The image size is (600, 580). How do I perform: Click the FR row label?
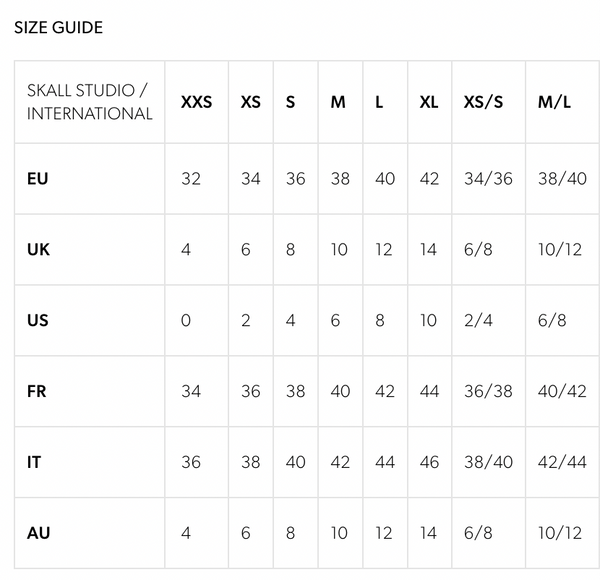click(x=37, y=391)
